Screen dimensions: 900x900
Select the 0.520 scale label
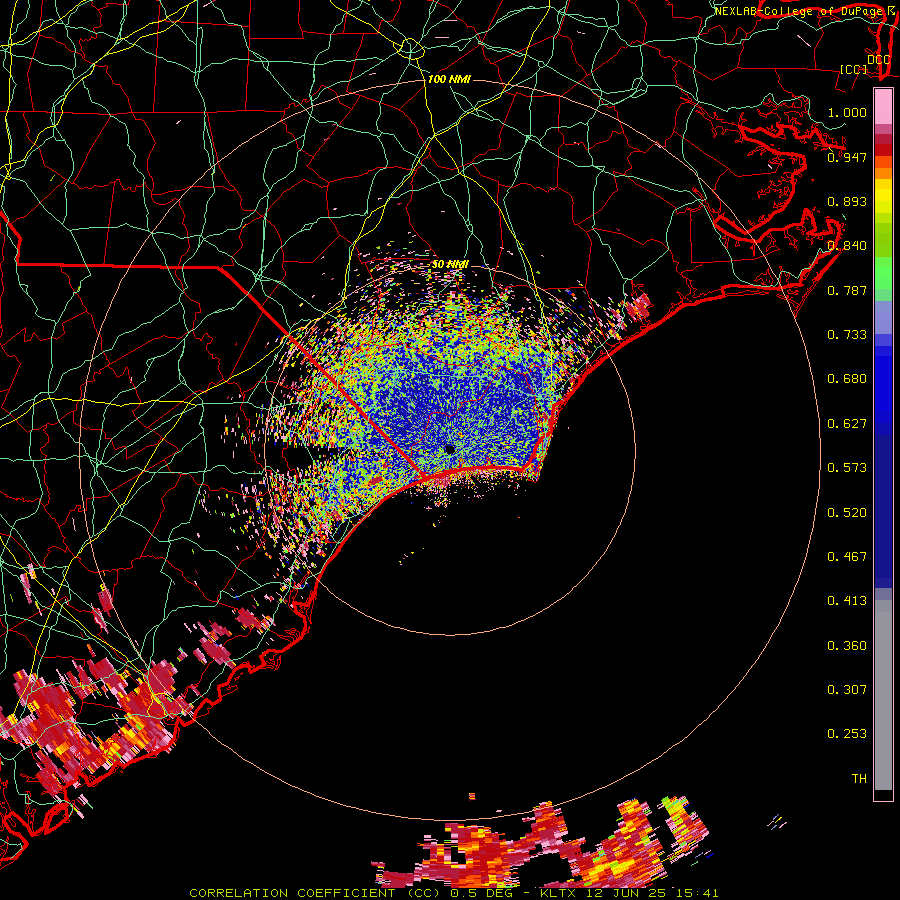(x=847, y=513)
